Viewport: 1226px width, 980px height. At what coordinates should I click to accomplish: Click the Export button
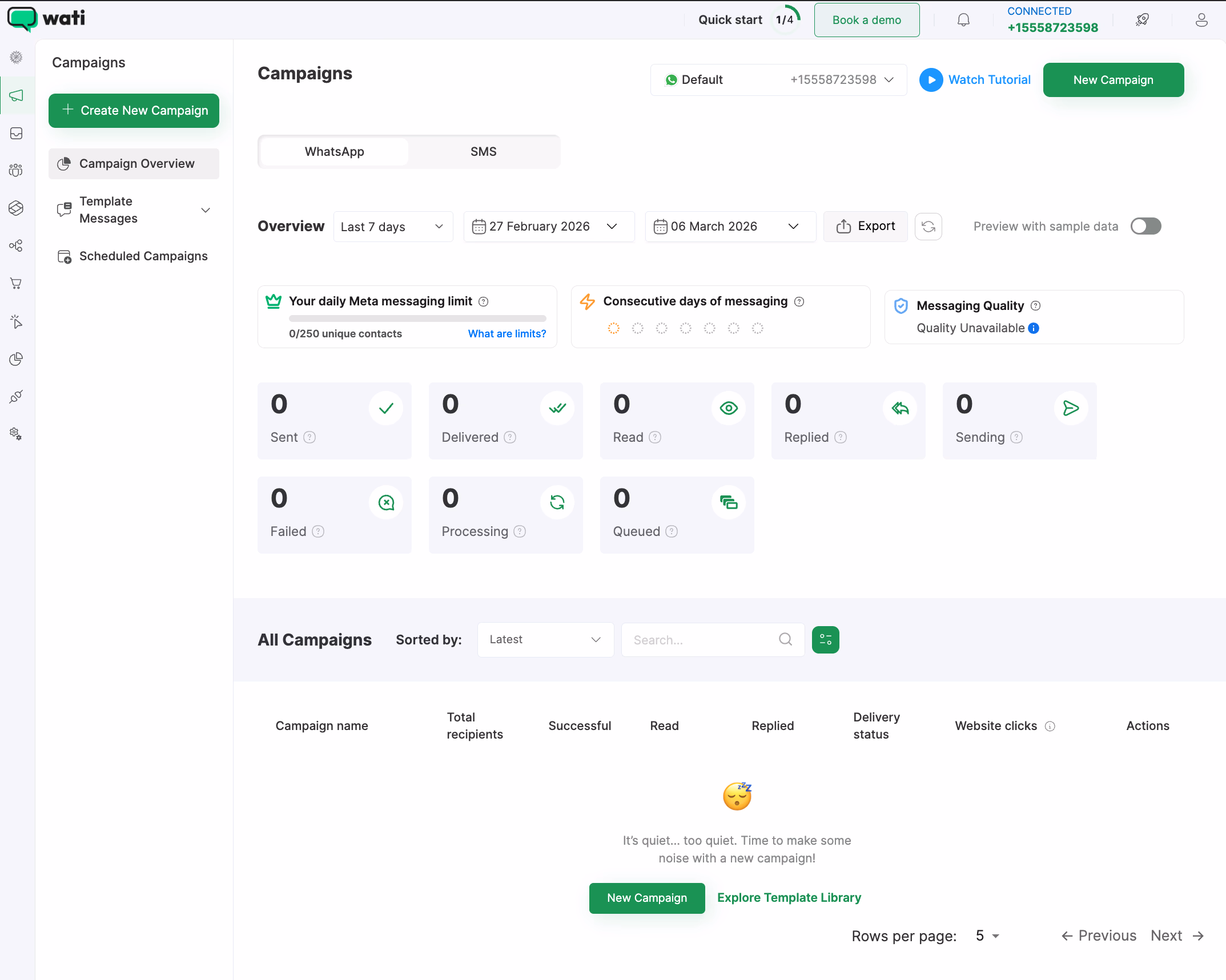pos(865,226)
